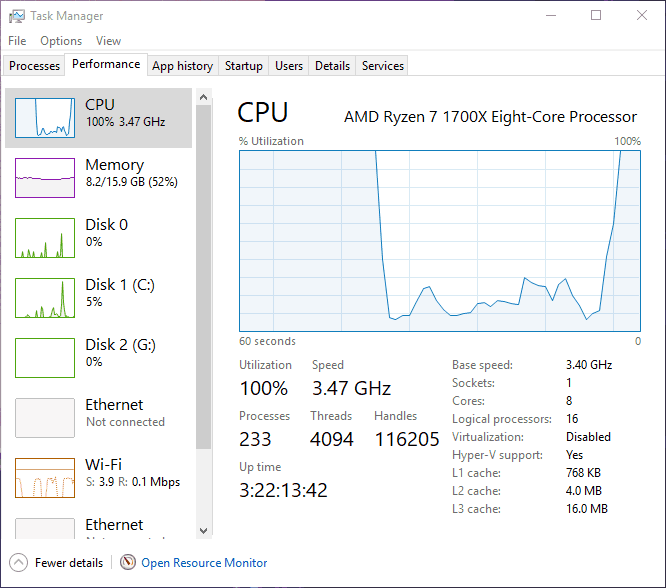Switch to the Services tab

pos(383,66)
